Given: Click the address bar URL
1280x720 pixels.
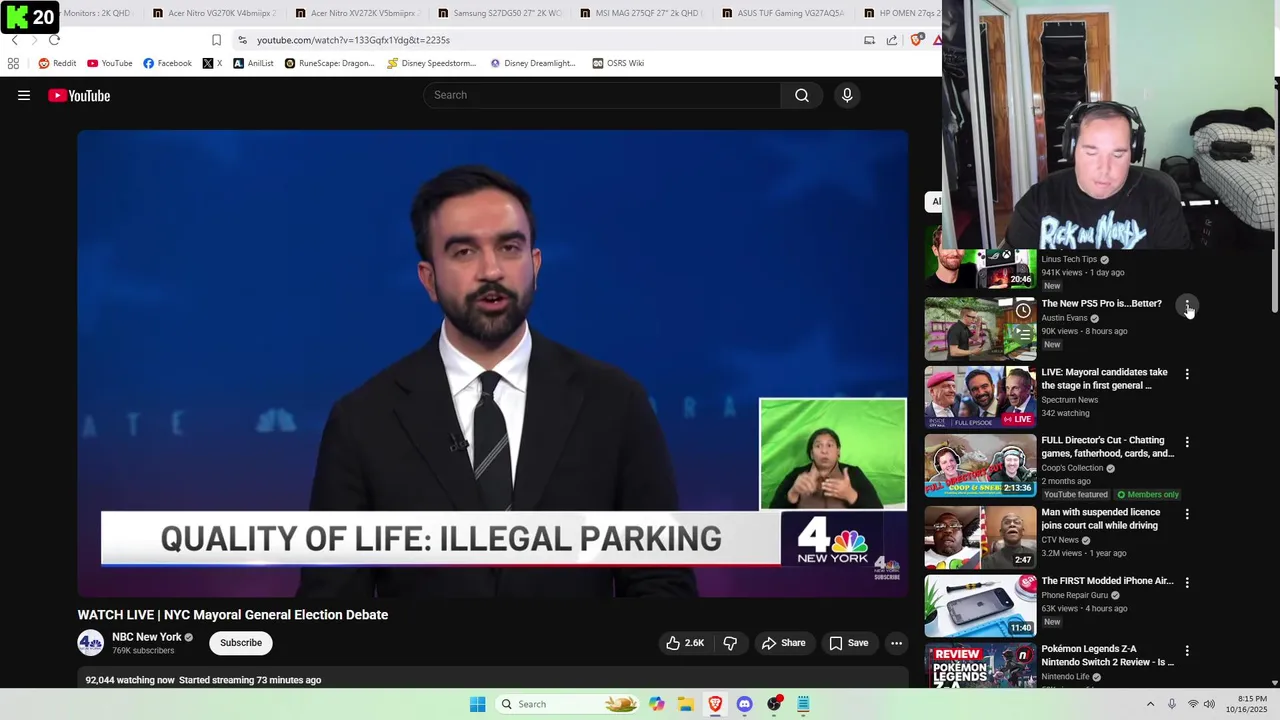Looking at the screenshot, I should (353, 40).
